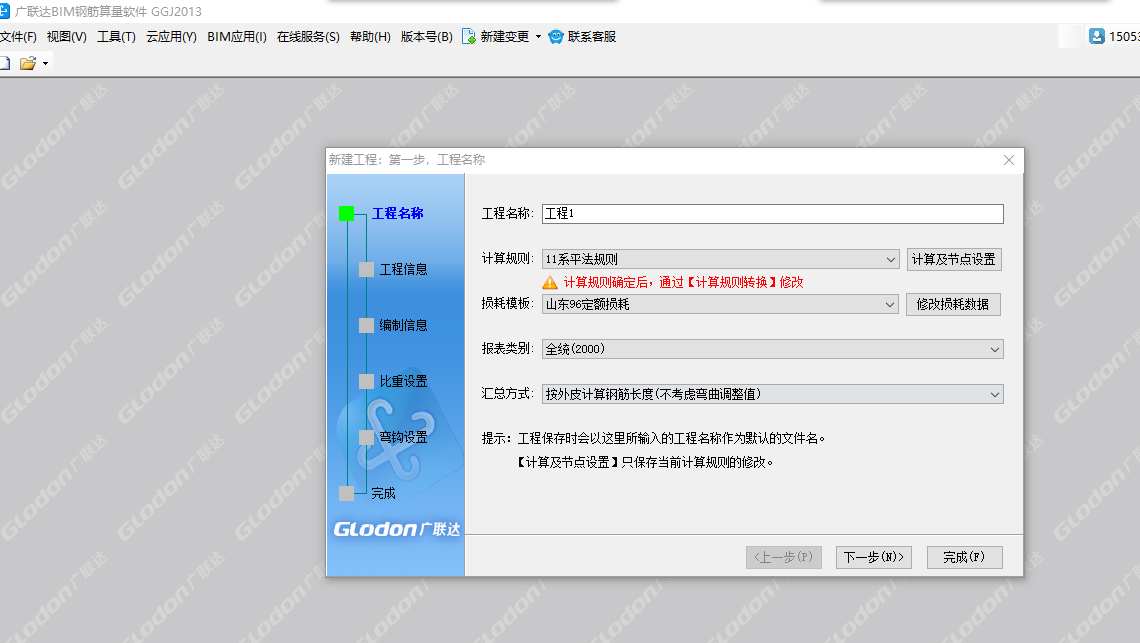The image size is (1140, 643).
Task: Select the 工程信息 wizard step
Action: (x=404, y=269)
